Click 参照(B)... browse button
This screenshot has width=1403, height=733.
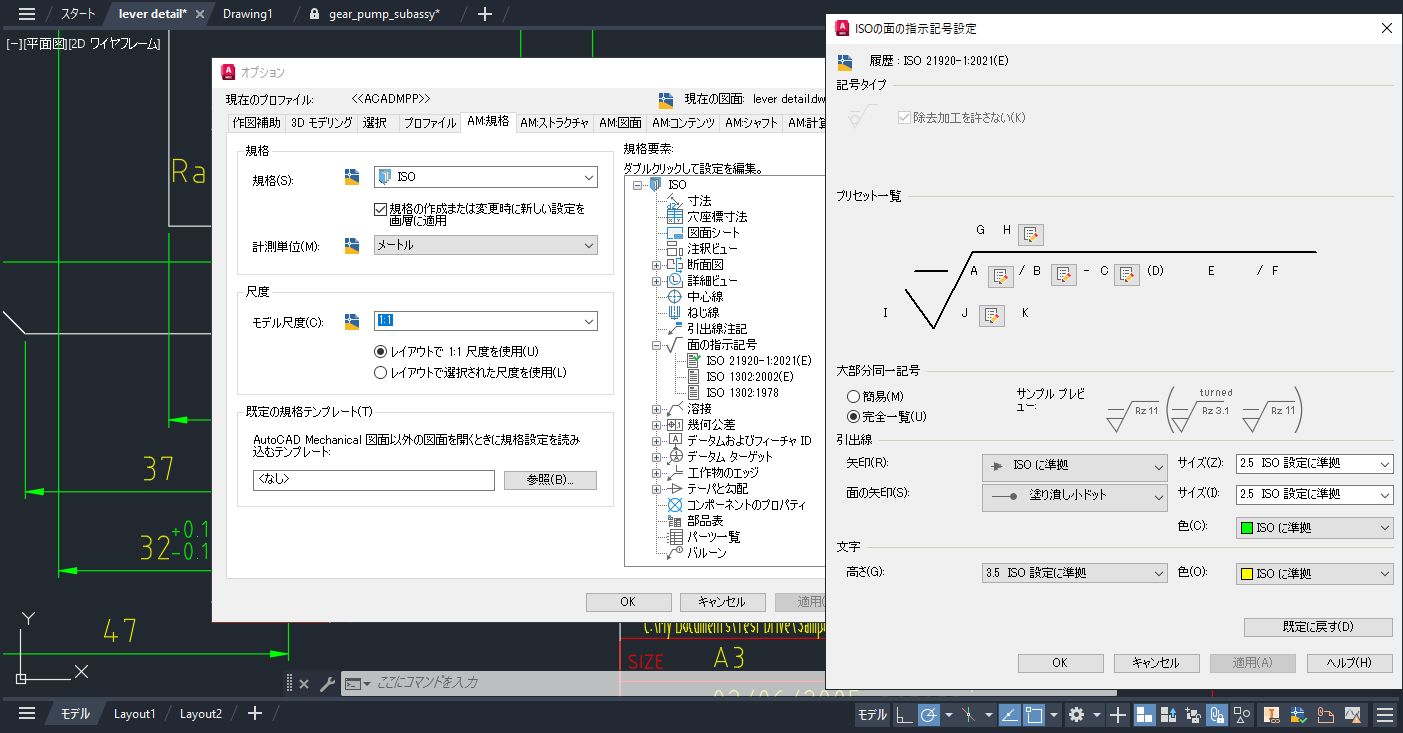(x=550, y=480)
